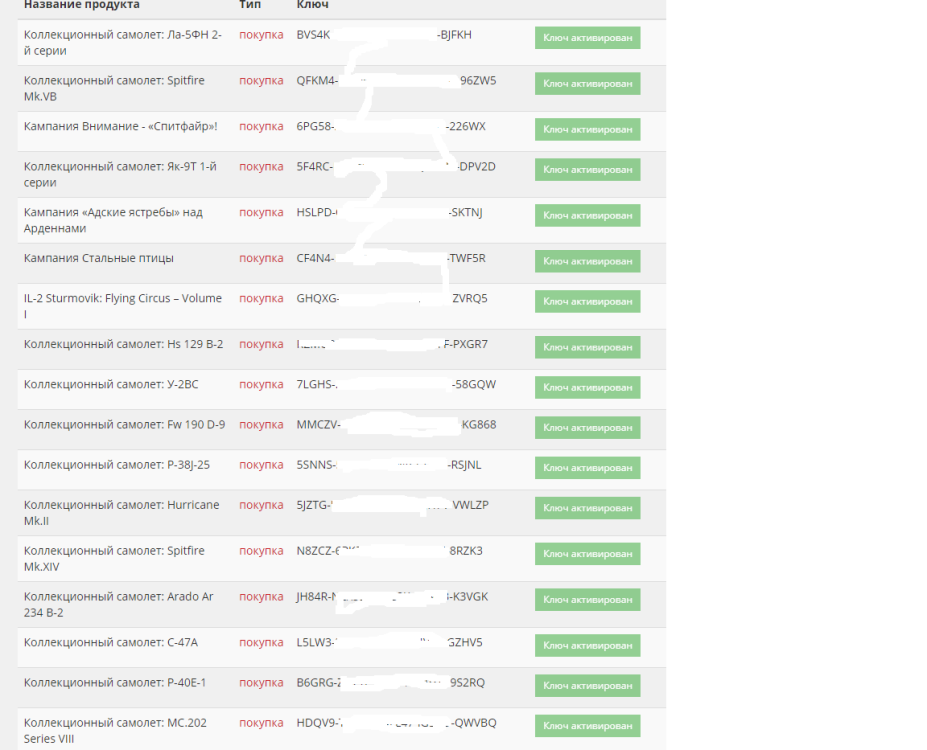Click 'покупка' type in Стальные птицы row
The image size is (927, 750).
[261, 258]
